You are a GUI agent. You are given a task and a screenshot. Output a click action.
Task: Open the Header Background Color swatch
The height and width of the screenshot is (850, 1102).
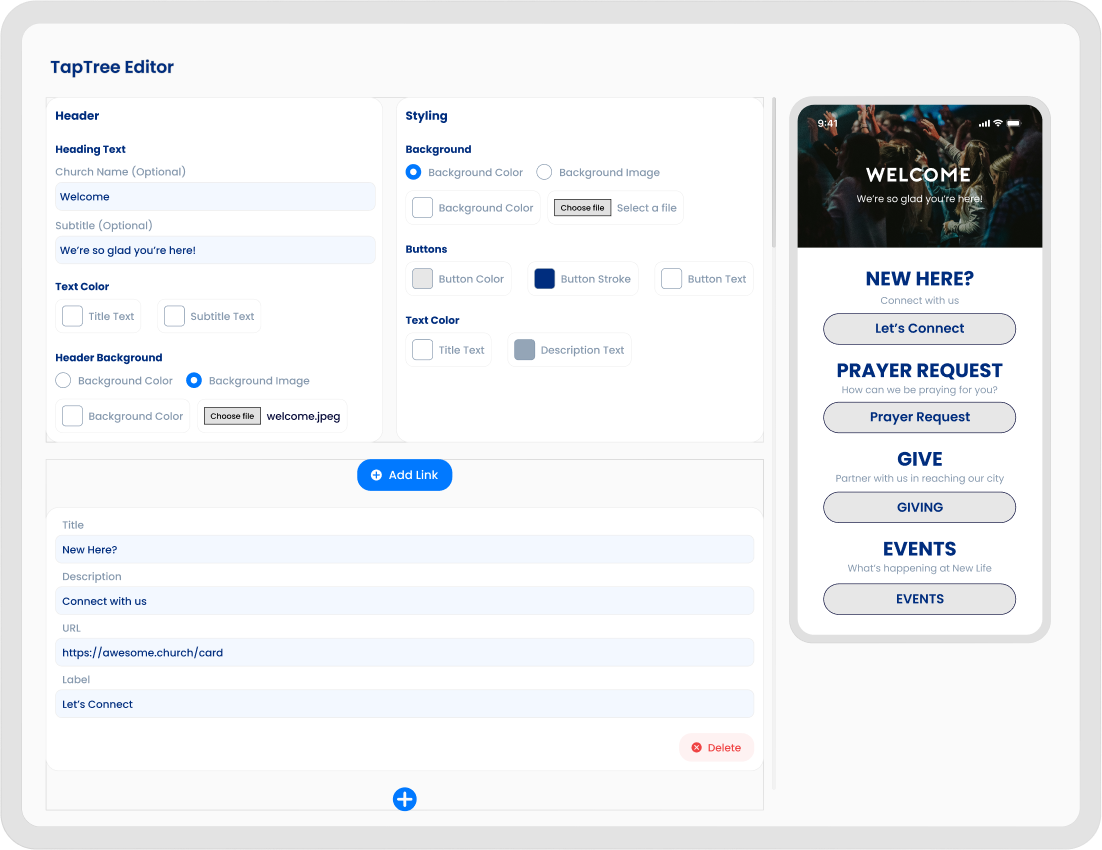(72, 416)
